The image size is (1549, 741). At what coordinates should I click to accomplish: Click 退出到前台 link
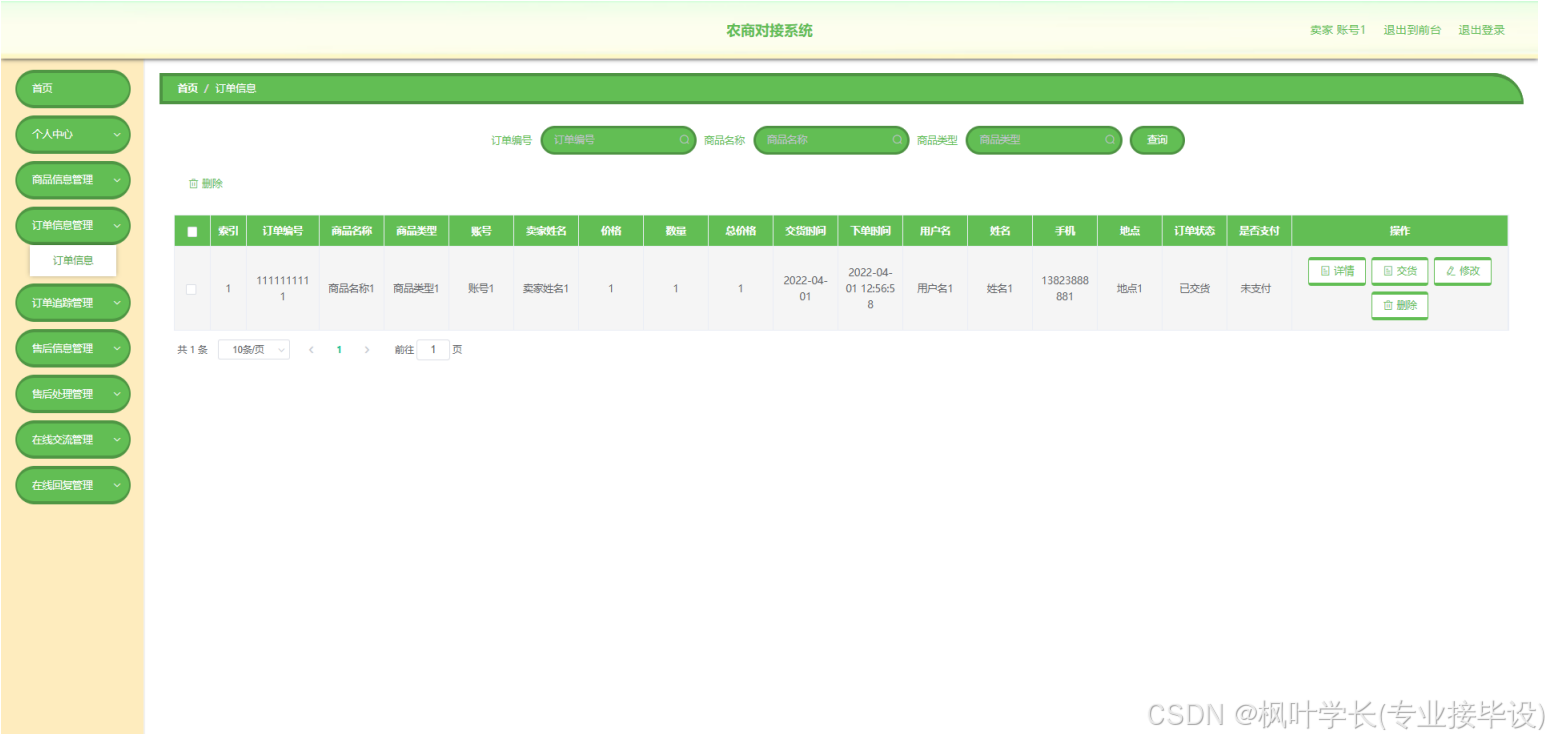(1412, 30)
